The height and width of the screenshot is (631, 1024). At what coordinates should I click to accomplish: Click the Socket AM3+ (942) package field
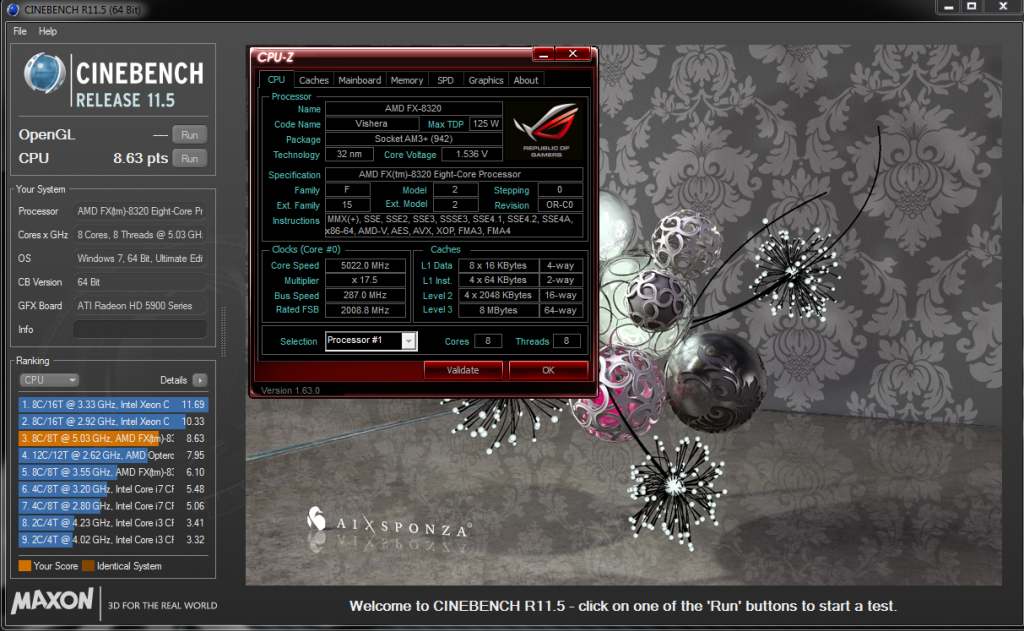tap(413, 138)
